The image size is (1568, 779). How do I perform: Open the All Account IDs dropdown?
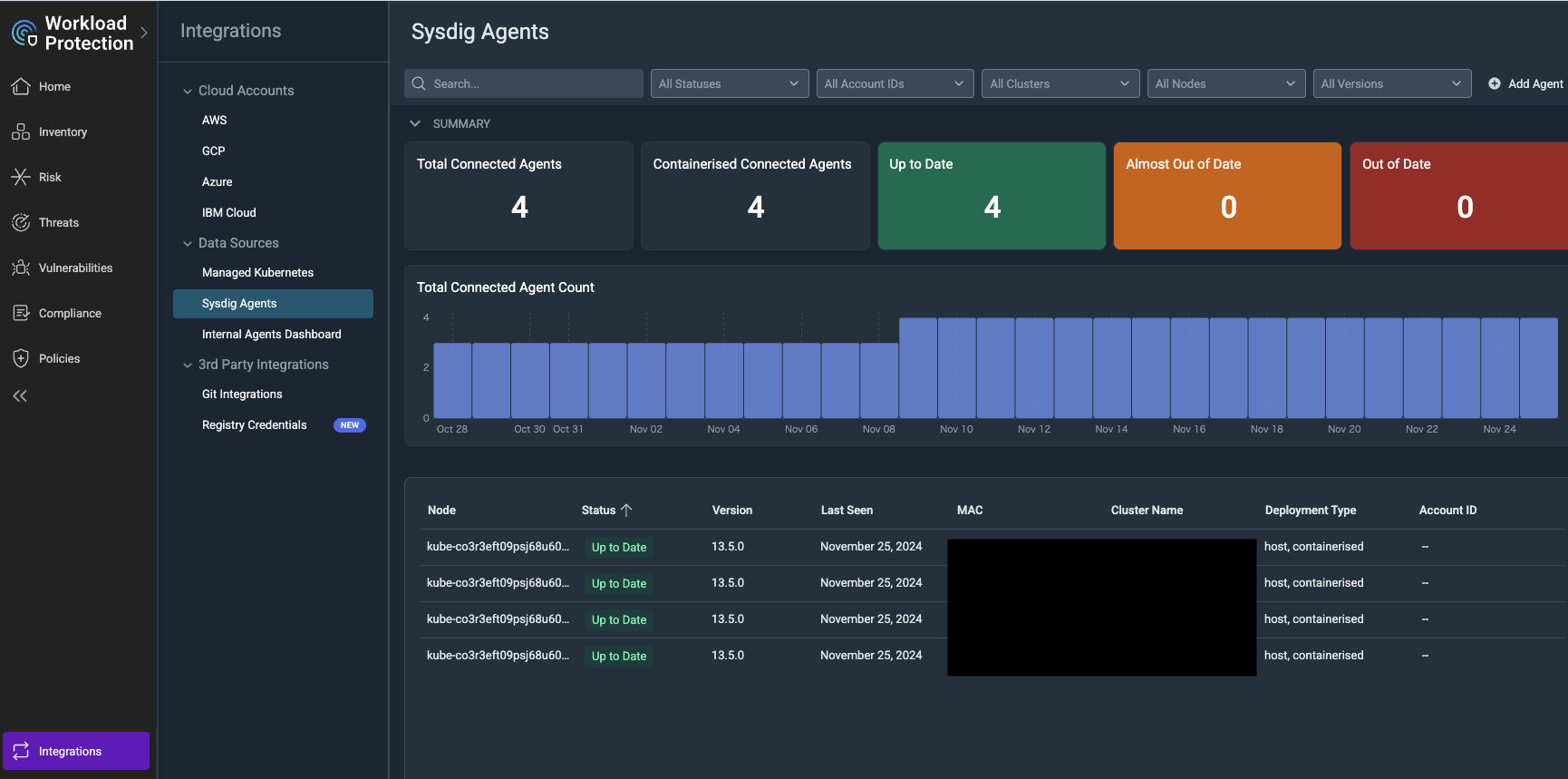point(895,83)
